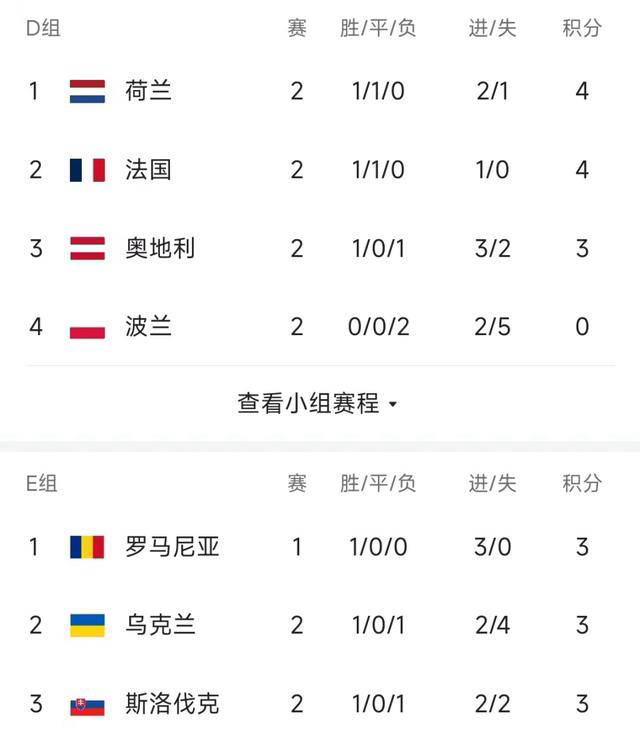Open team 乌克兰 page
Screen dimensions: 640x756
point(160,626)
